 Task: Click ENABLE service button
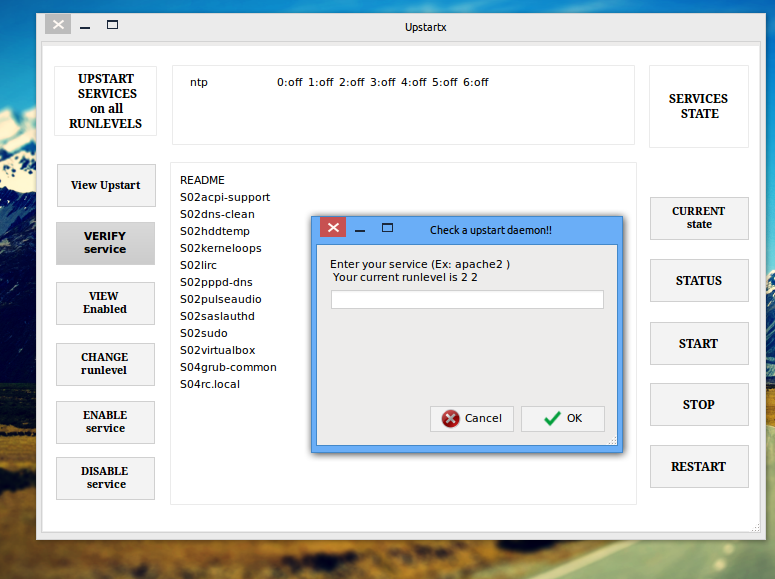click(105, 422)
